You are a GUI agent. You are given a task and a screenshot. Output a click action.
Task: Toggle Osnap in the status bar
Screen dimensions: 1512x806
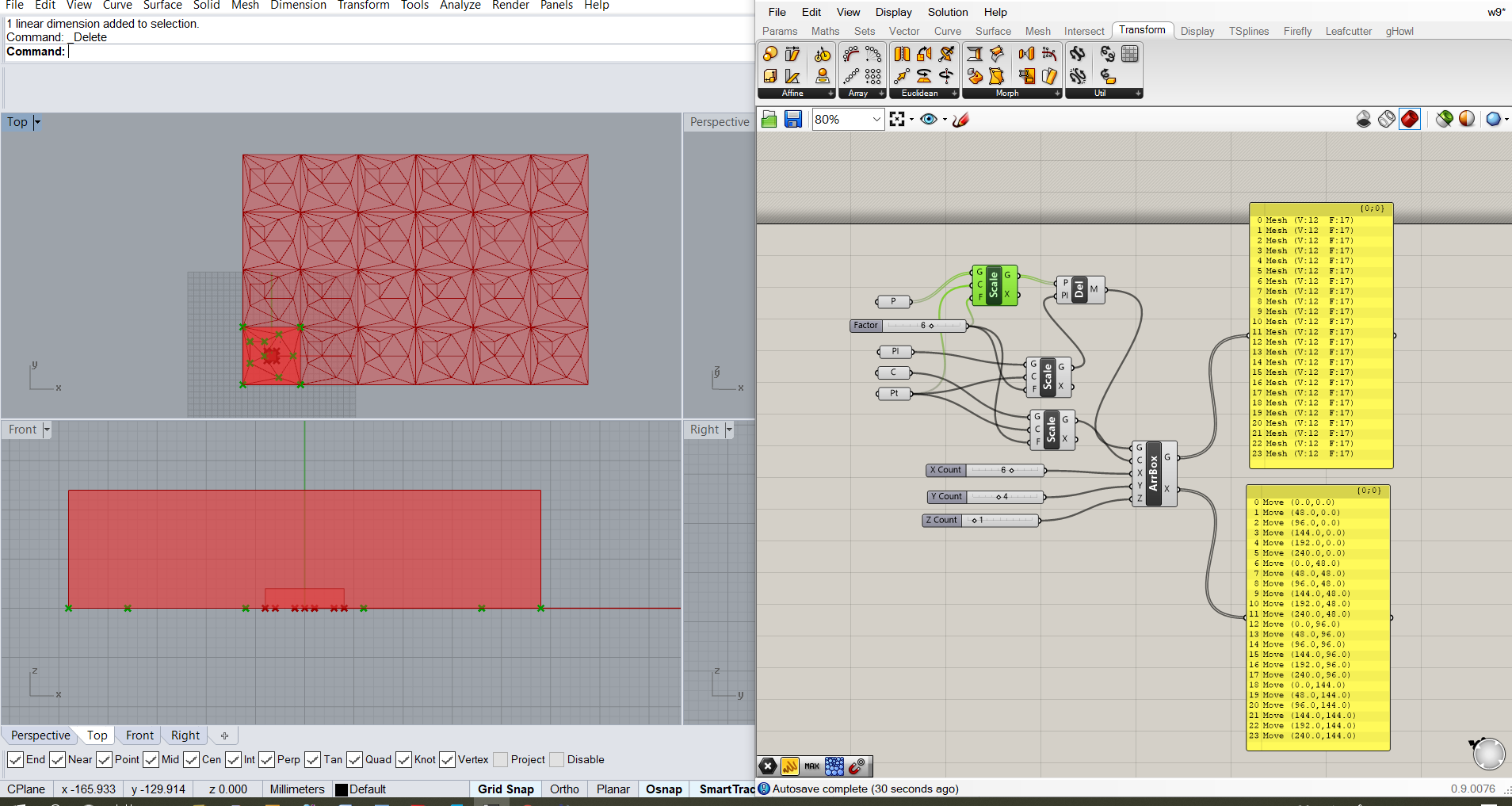(664, 789)
